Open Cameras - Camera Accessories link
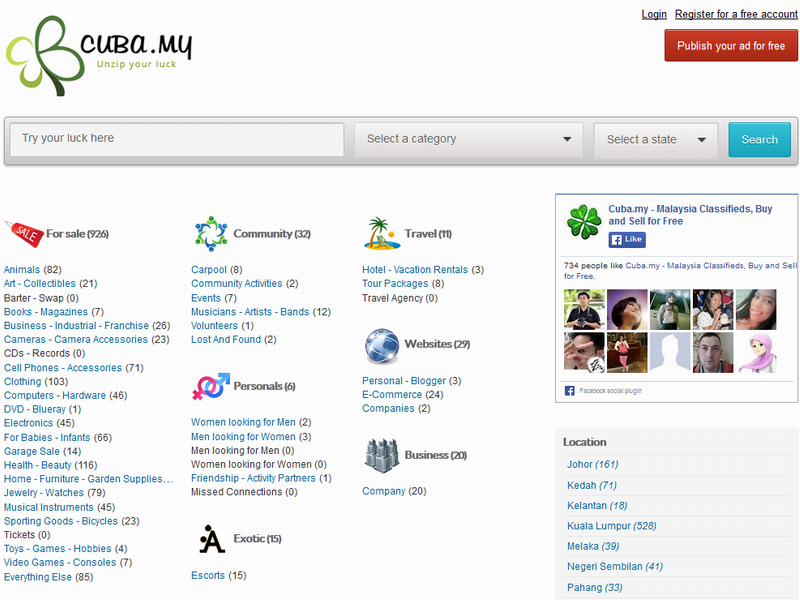The width and height of the screenshot is (800, 600). click(76, 339)
